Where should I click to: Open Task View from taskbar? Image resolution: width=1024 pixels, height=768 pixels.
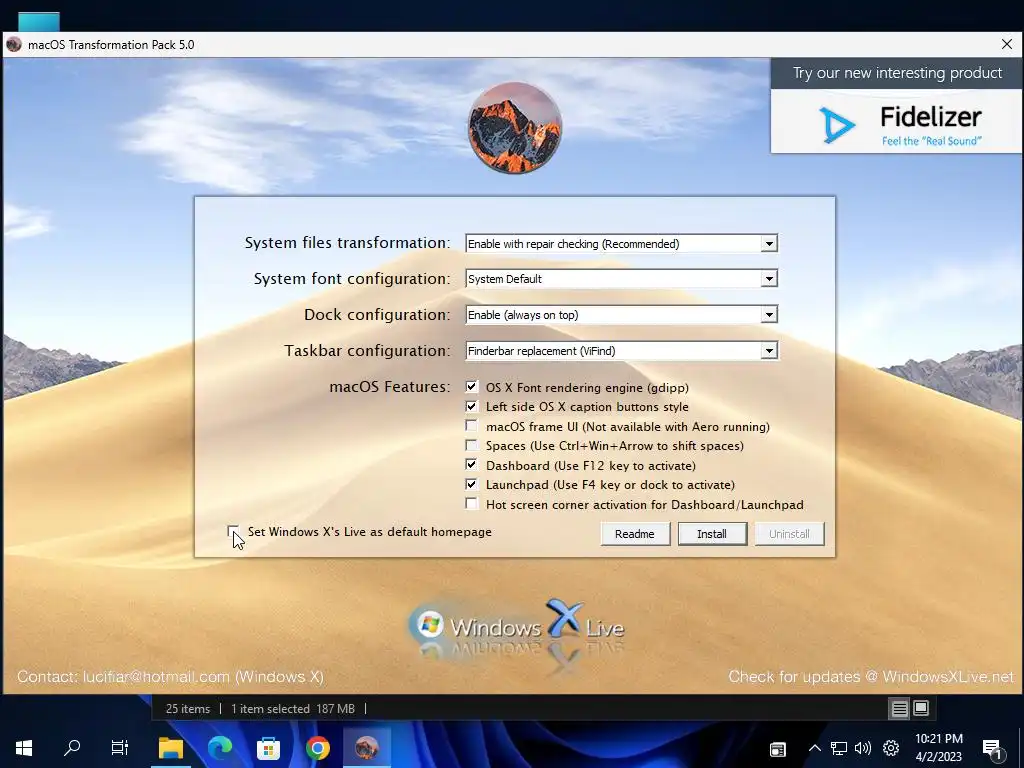pyautogui.click(x=120, y=748)
